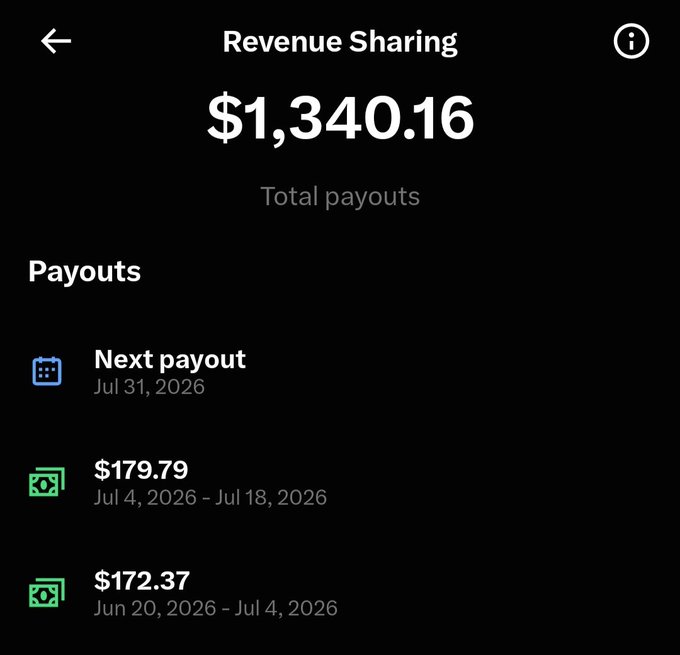The width and height of the screenshot is (680, 655).
Task: Open the info icon for Revenue Sharing
Action: (x=631, y=41)
